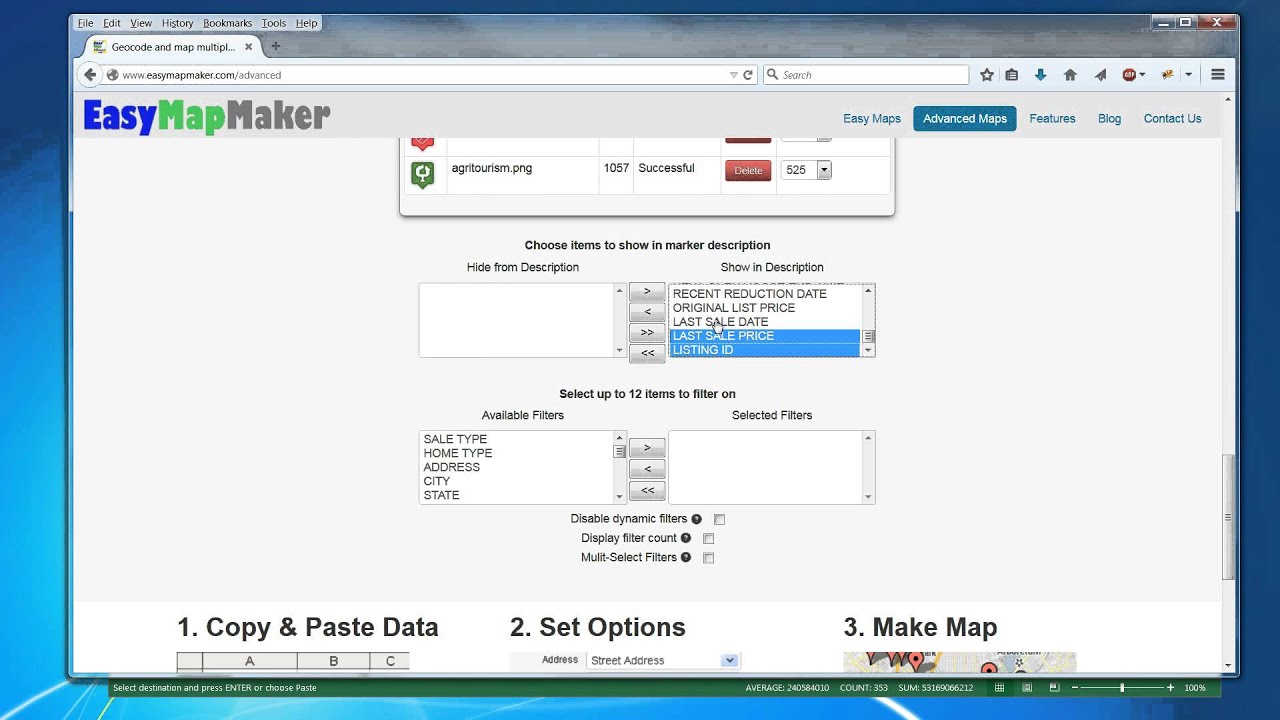Select RECENT REDUCTION DATE in Show list

point(750,294)
